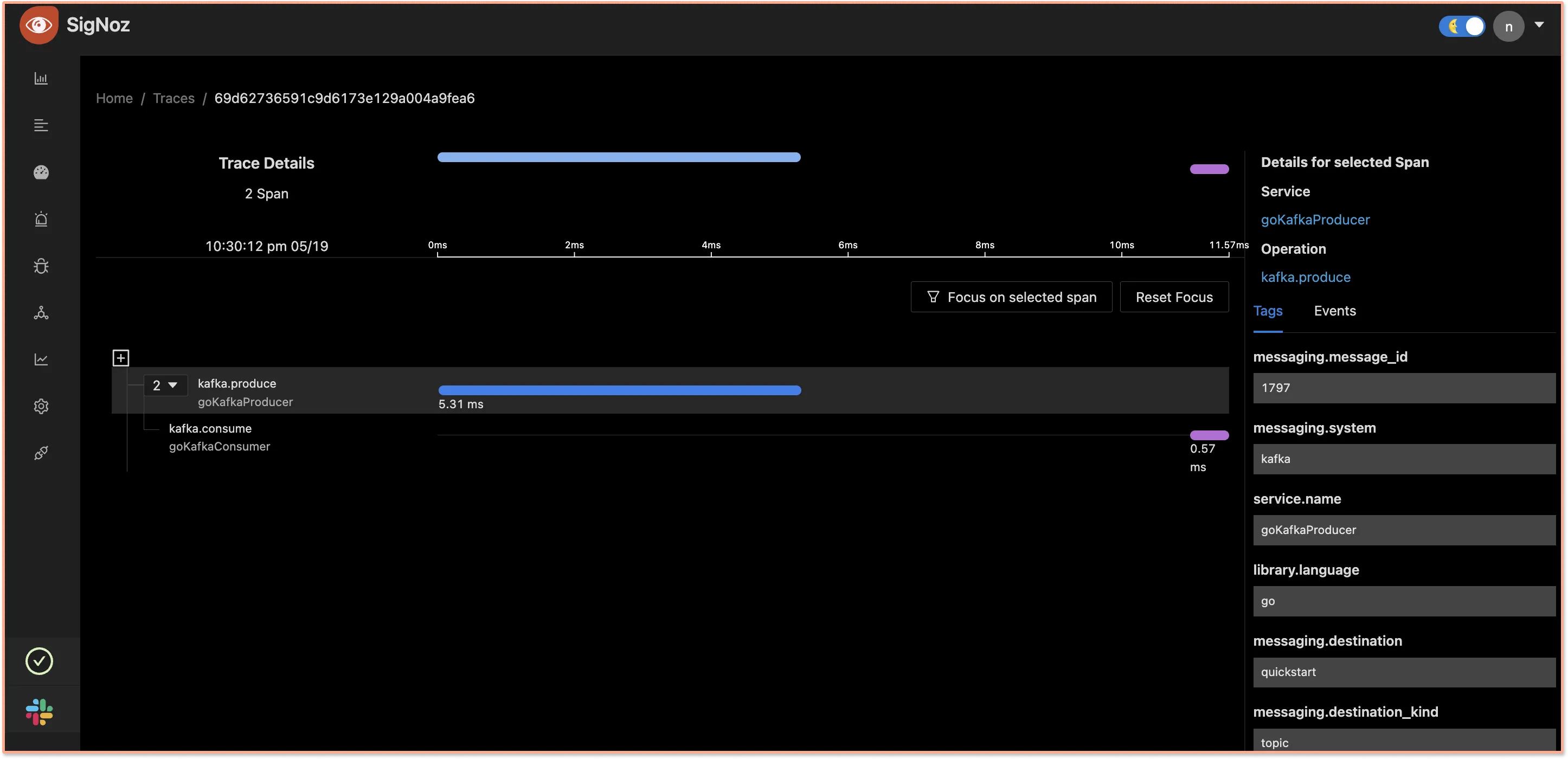
Task: Click the 6ms timeline tick label
Action: coord(848,245)
